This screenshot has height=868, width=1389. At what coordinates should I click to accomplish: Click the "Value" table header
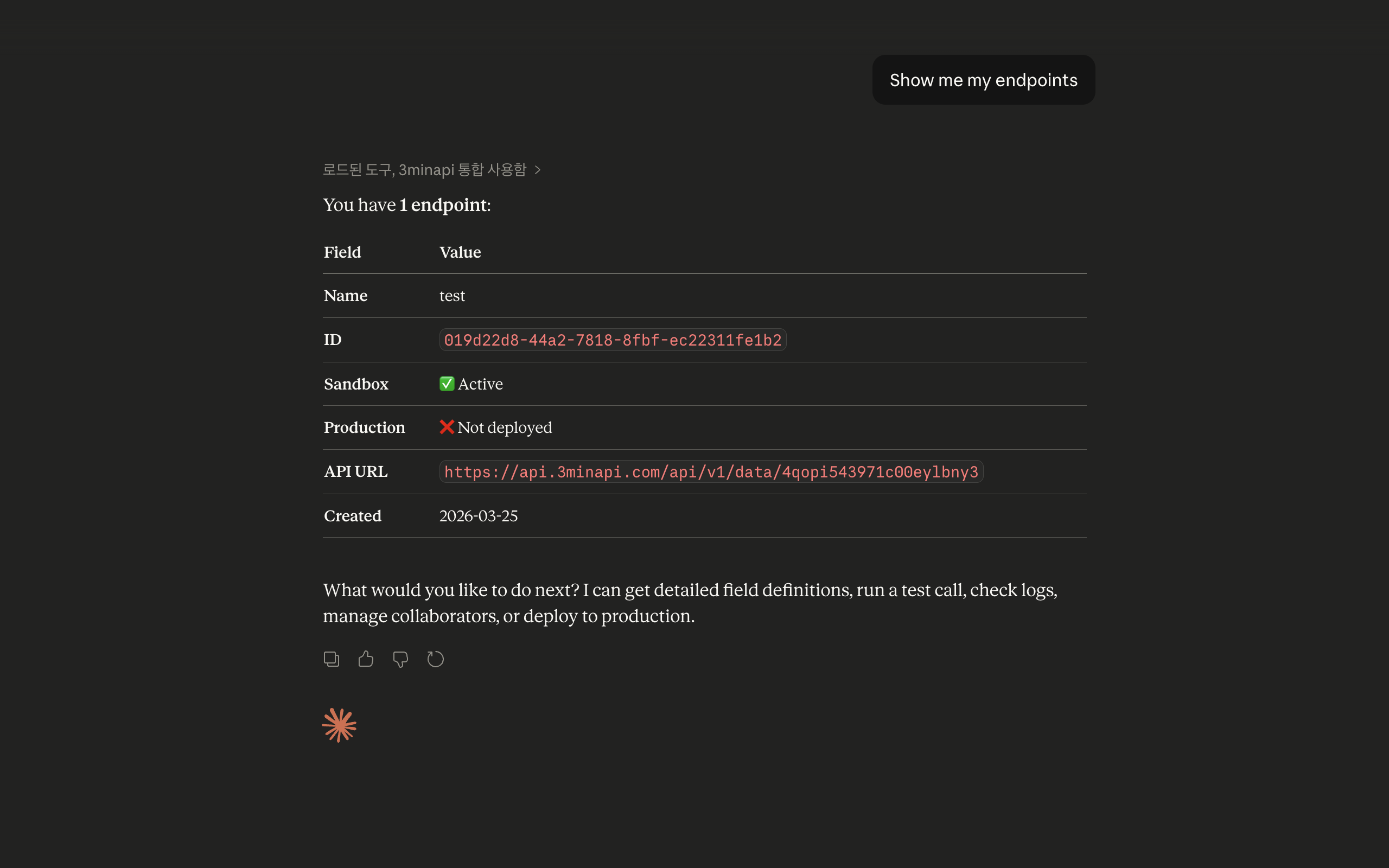[460, 251]
